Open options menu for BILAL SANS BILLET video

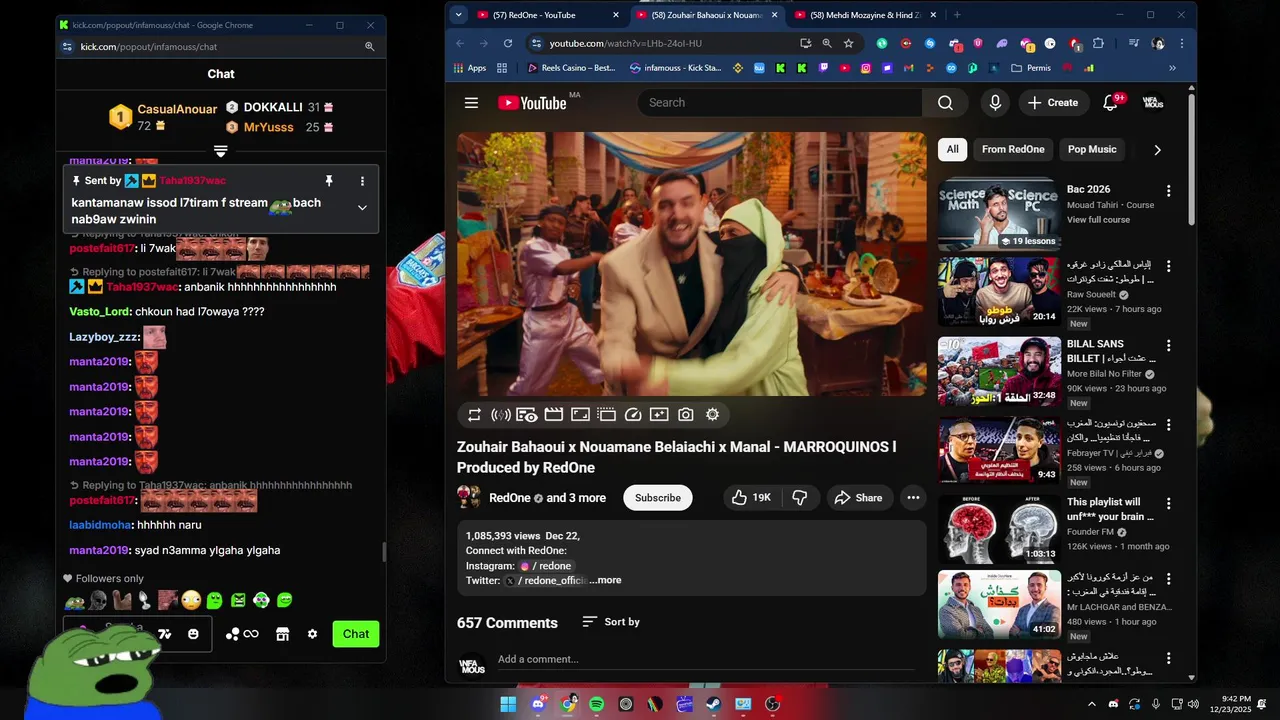[1168, 345]
